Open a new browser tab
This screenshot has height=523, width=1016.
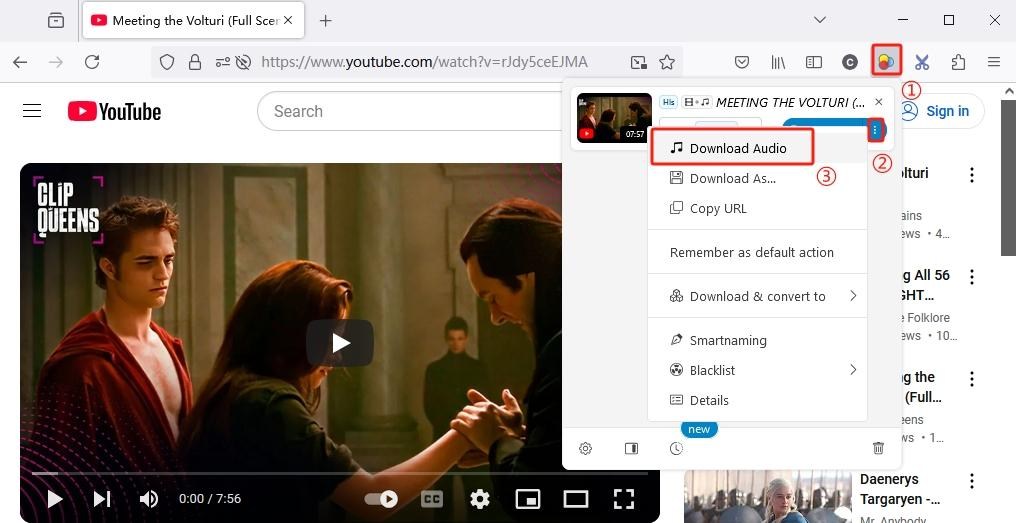pyautogui.click(x=325, y=21)
